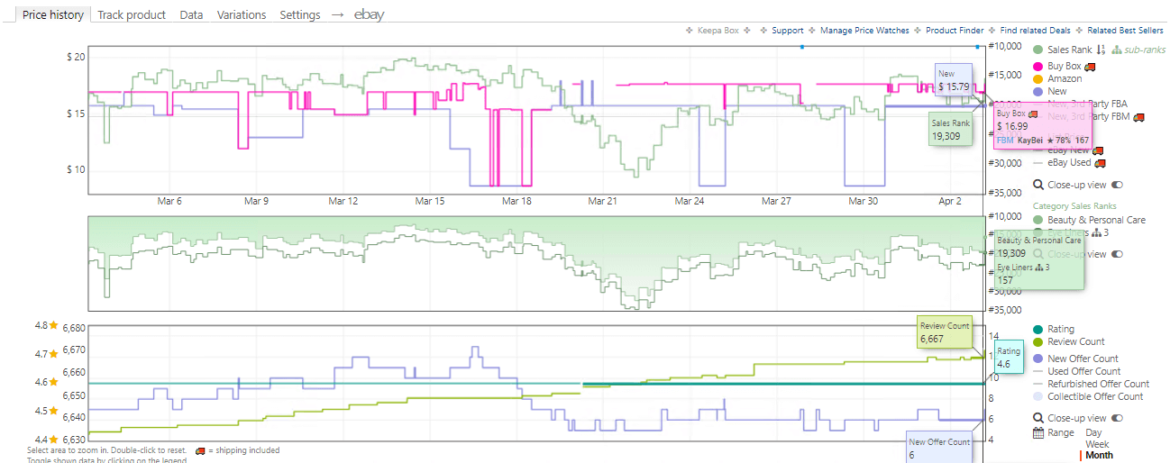This screenshot has height=463, width=1170.
Task: Click Manage Price Watches link
Action: pos(865,31)
